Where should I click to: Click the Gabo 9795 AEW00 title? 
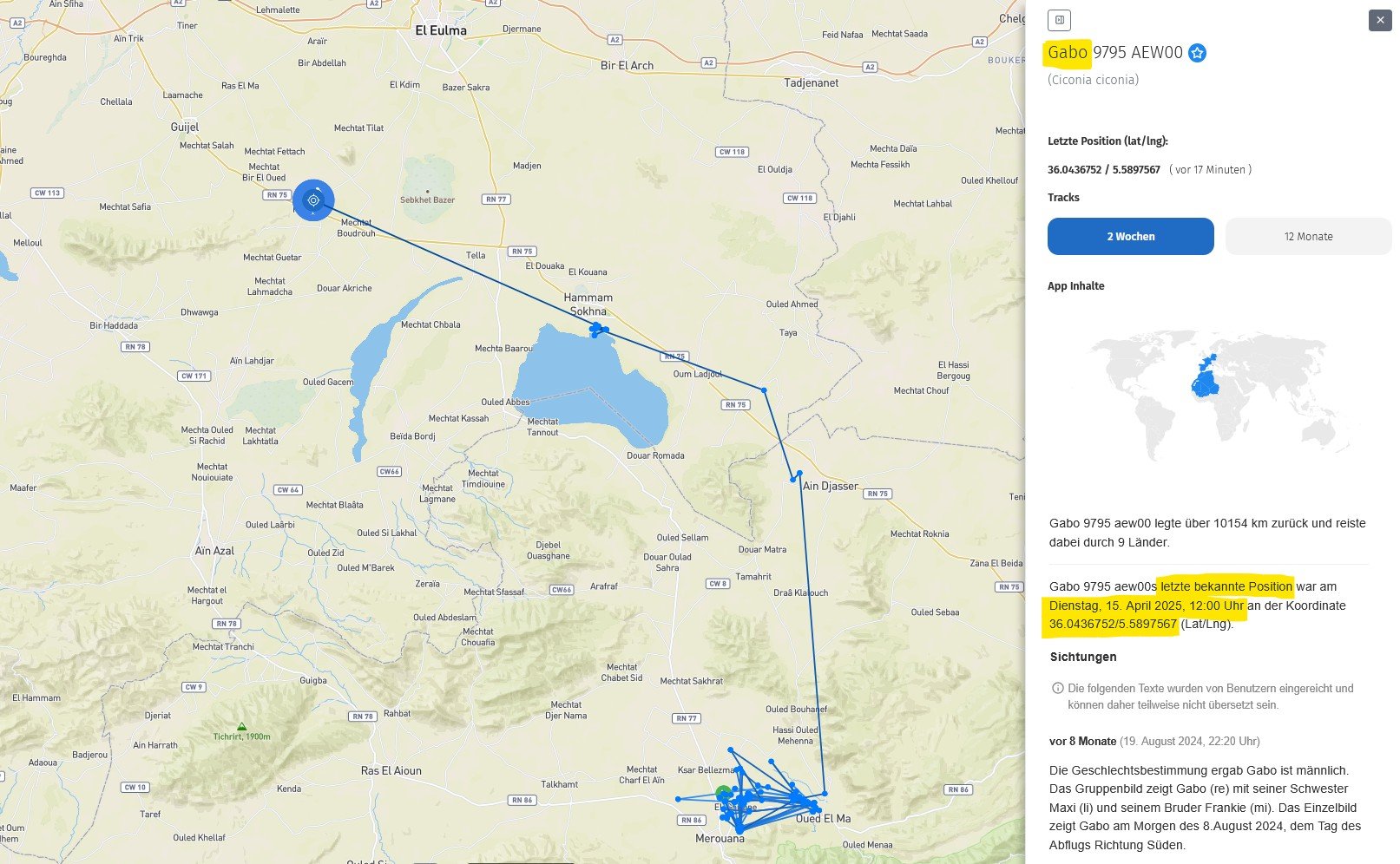1114,53
